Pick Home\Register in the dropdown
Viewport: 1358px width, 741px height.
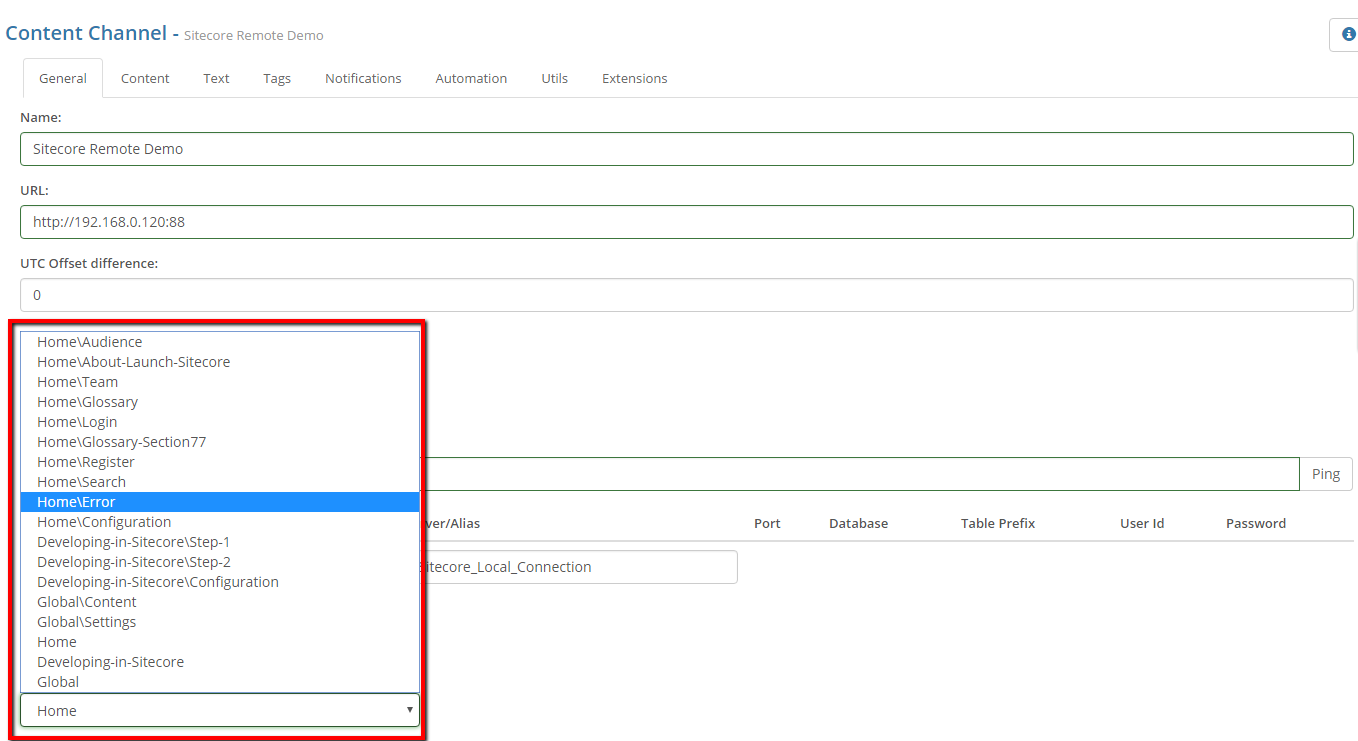(220, 462)
